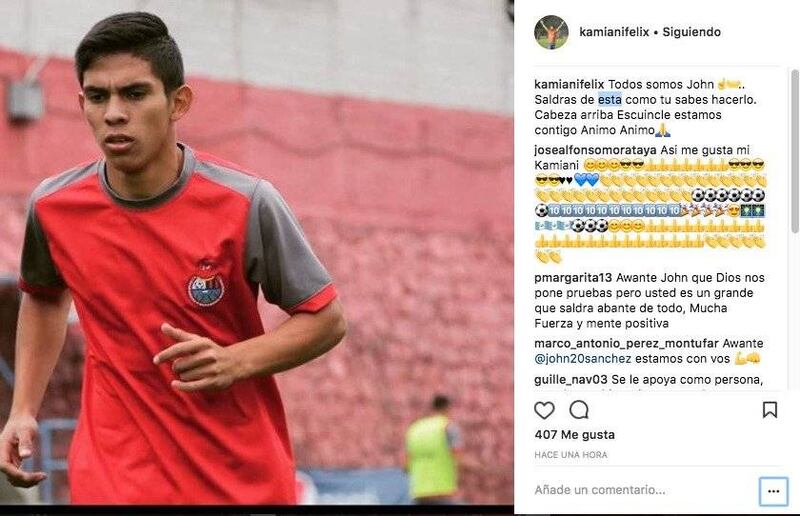Open the marco_antonio_perez_montufar commenter profile
This screenshot has width=800, height=516.
click(627, 344)
